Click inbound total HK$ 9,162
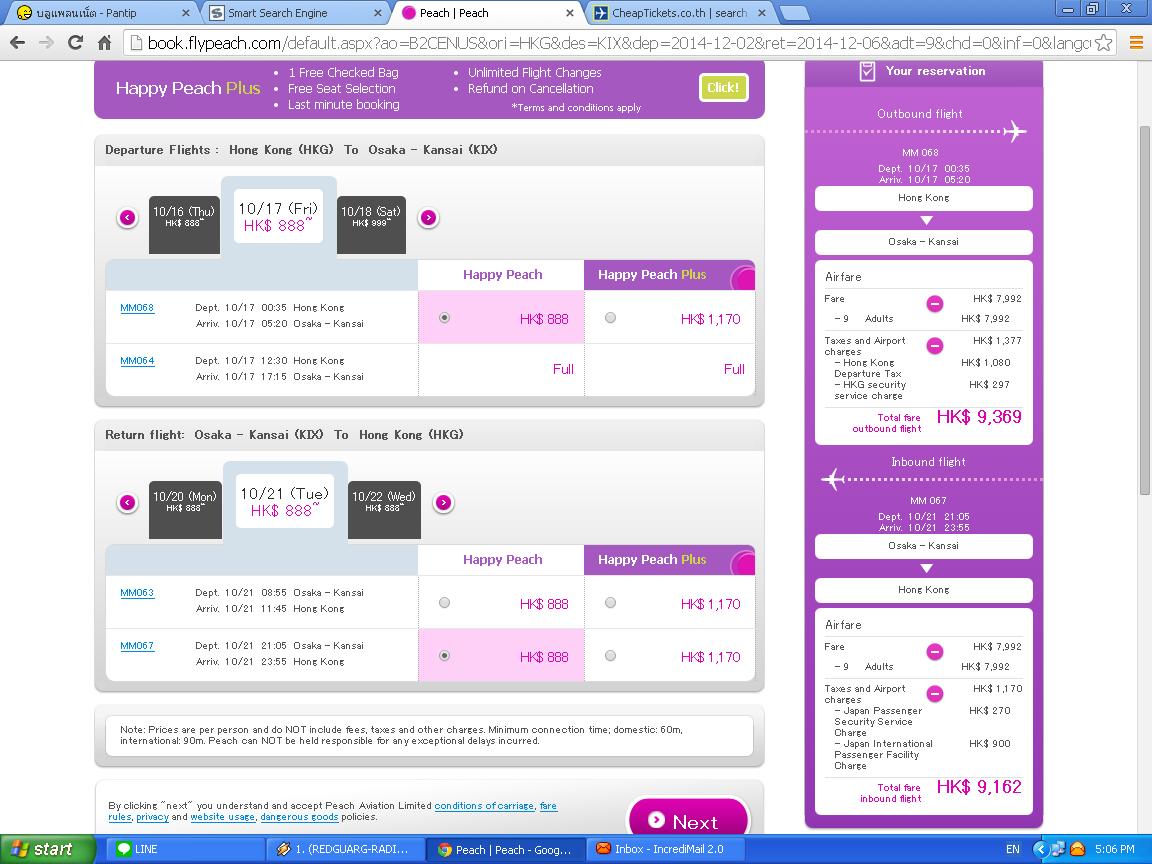The image size is (1152, 864). click(979, 788)
